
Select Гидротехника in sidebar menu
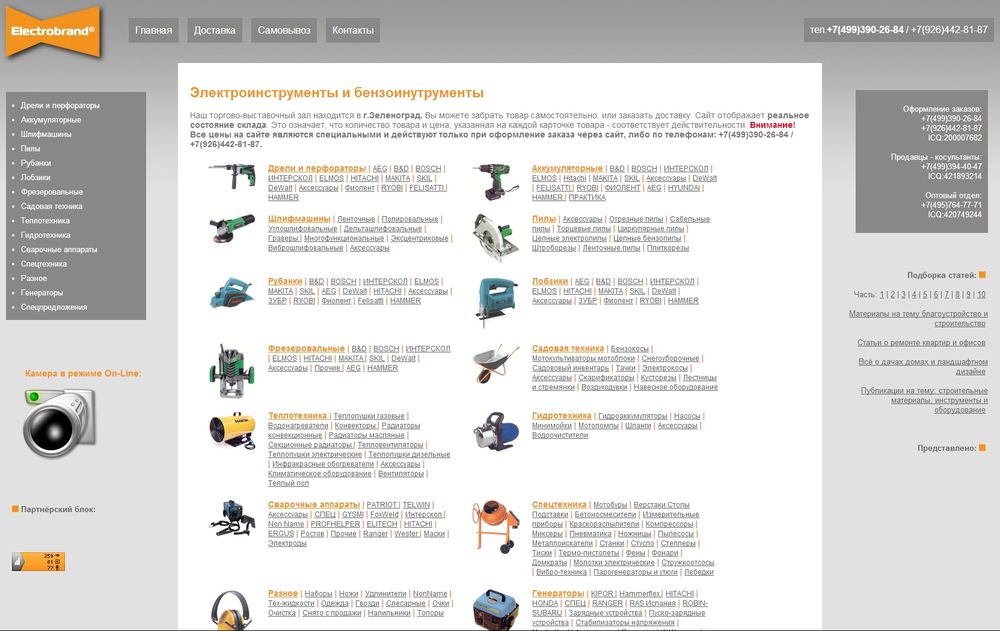[45, 235]
